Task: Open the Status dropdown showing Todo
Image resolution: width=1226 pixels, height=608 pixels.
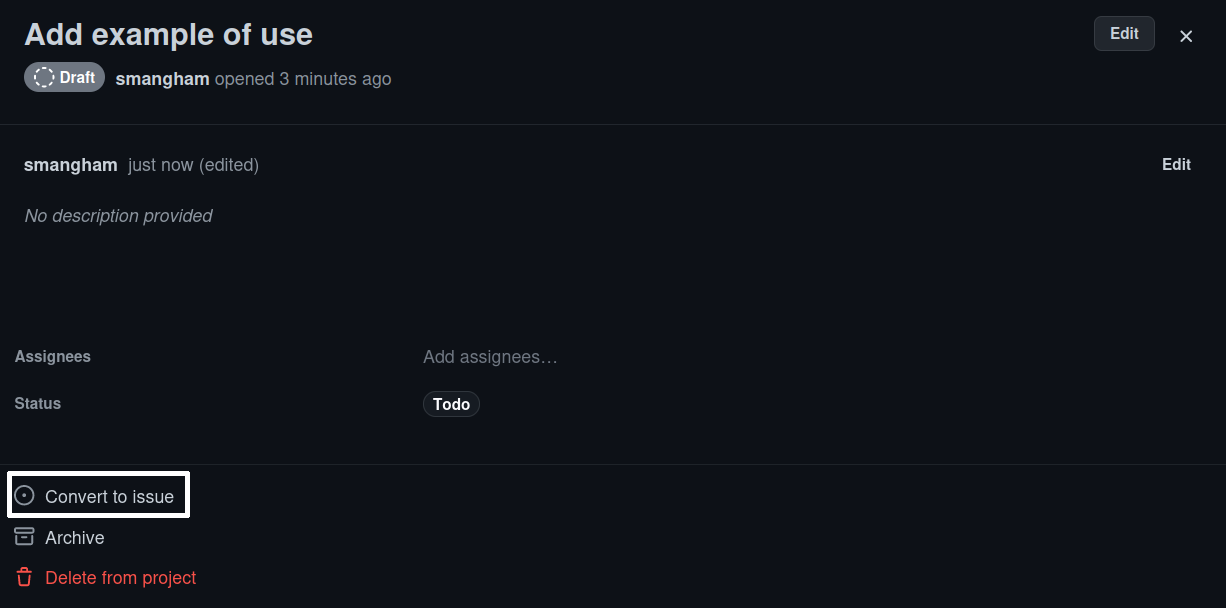Action: click(451, 404)
